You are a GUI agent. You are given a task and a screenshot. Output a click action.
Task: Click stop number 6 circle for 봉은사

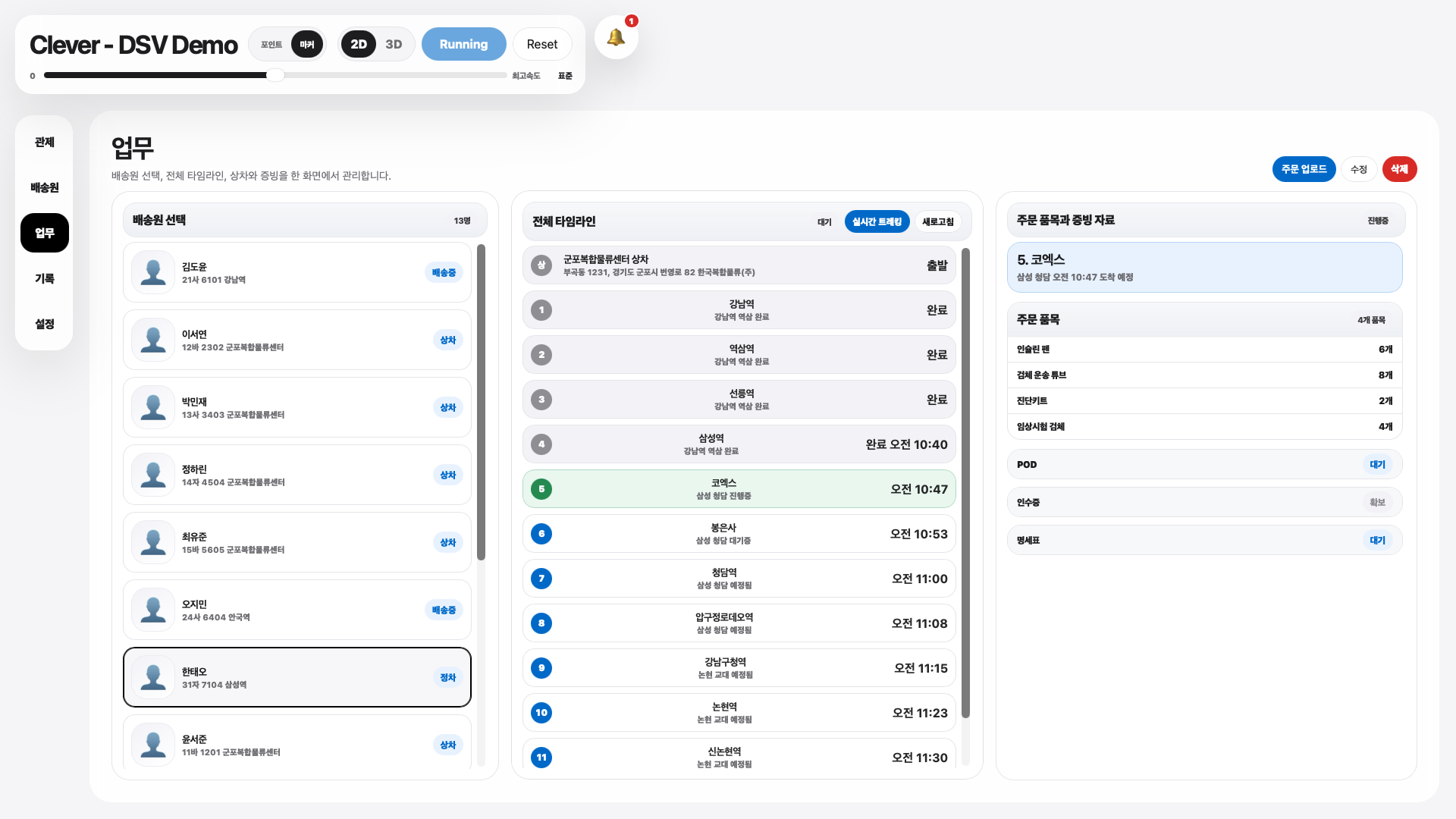tap(541, 534)
